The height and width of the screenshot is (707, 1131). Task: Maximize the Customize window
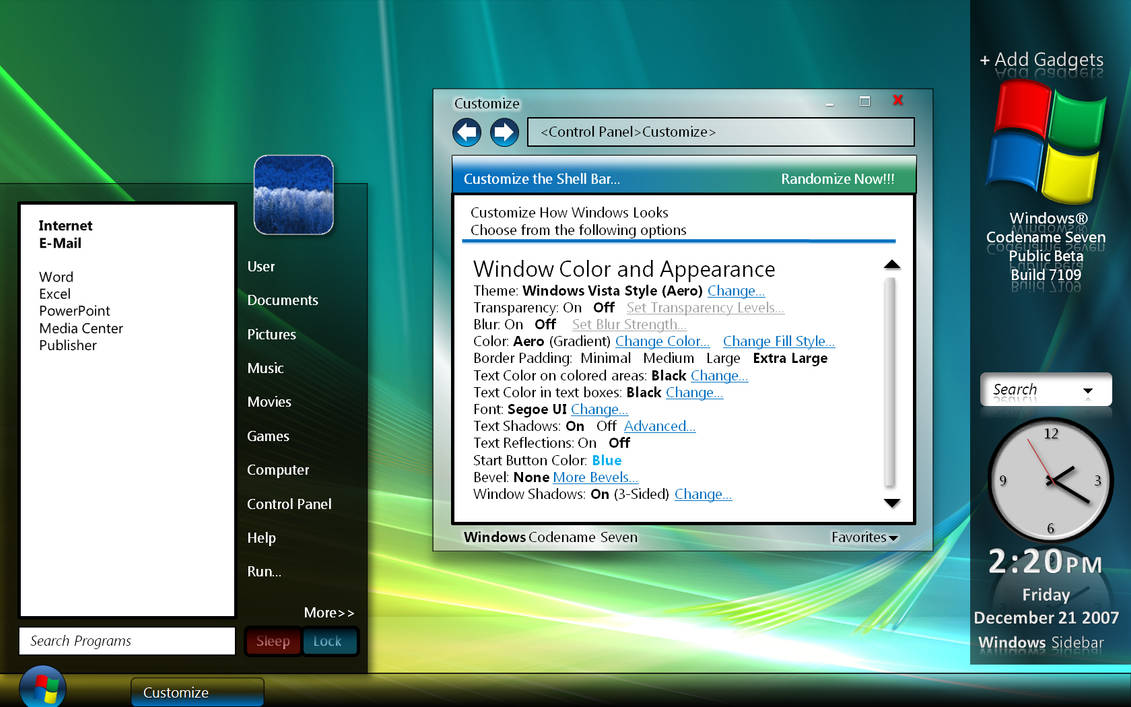coord(865,101)
